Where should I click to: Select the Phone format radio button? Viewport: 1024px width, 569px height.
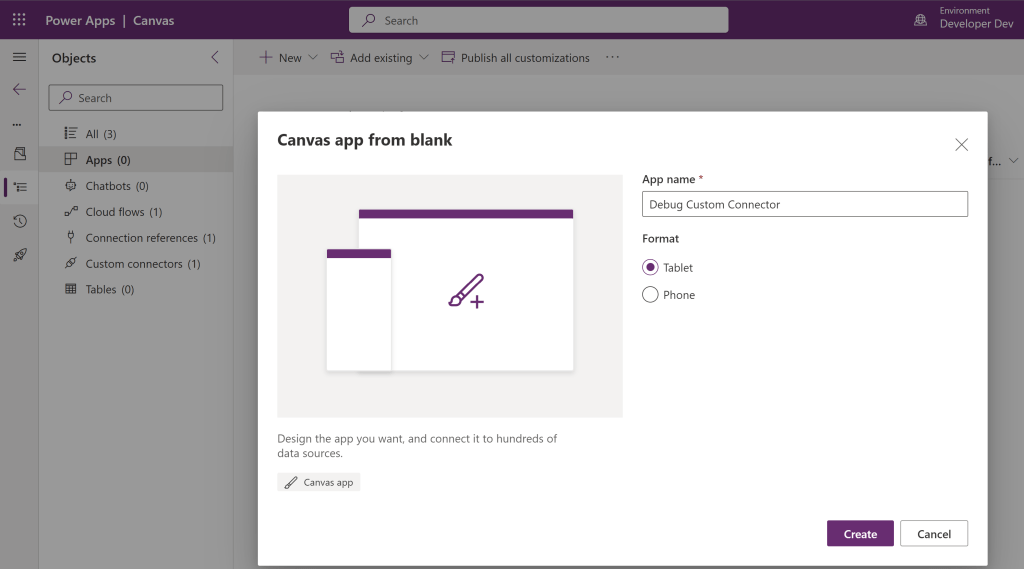tap(650, 295)
